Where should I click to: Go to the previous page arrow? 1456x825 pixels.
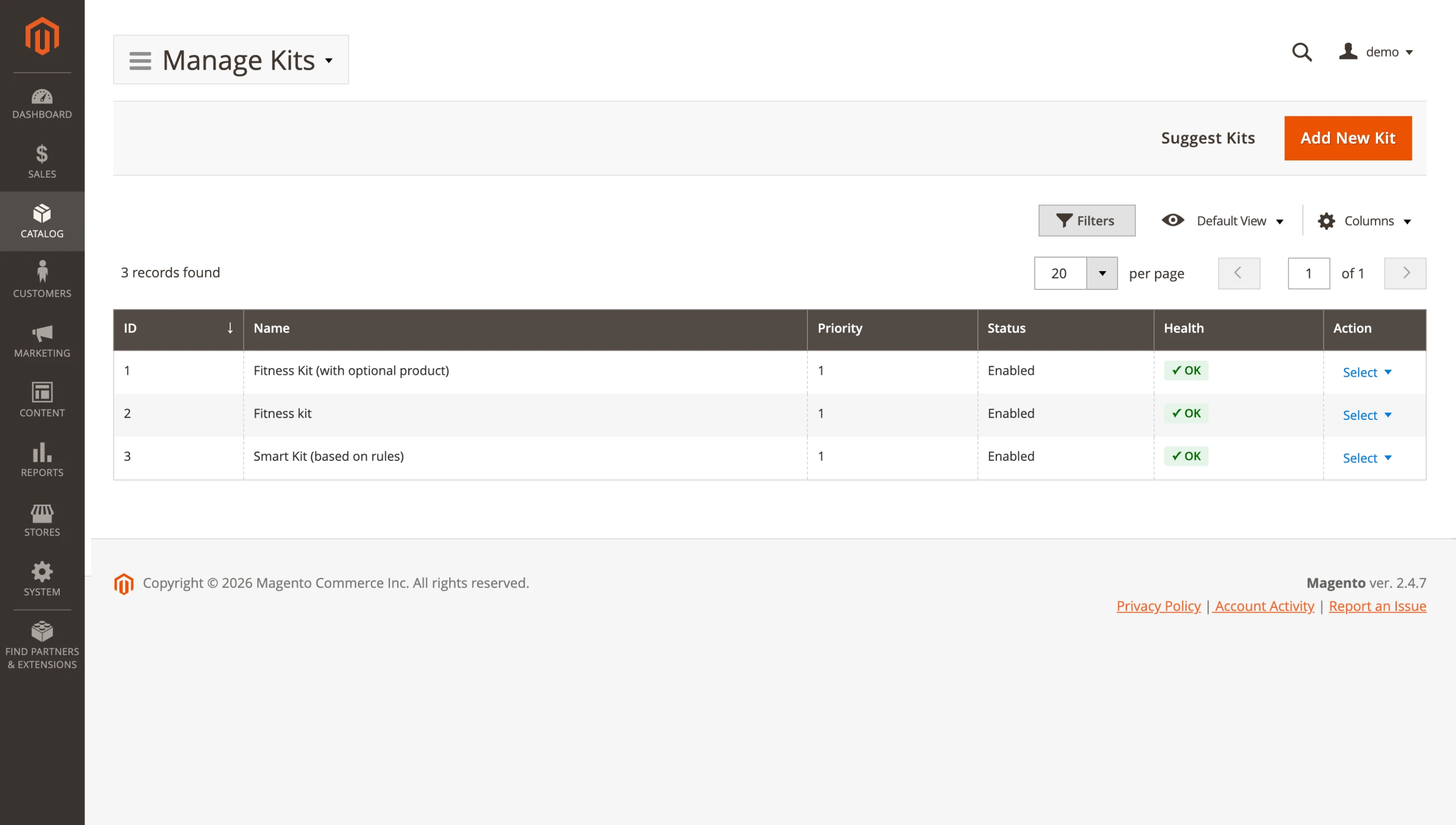pos(1239,273)
